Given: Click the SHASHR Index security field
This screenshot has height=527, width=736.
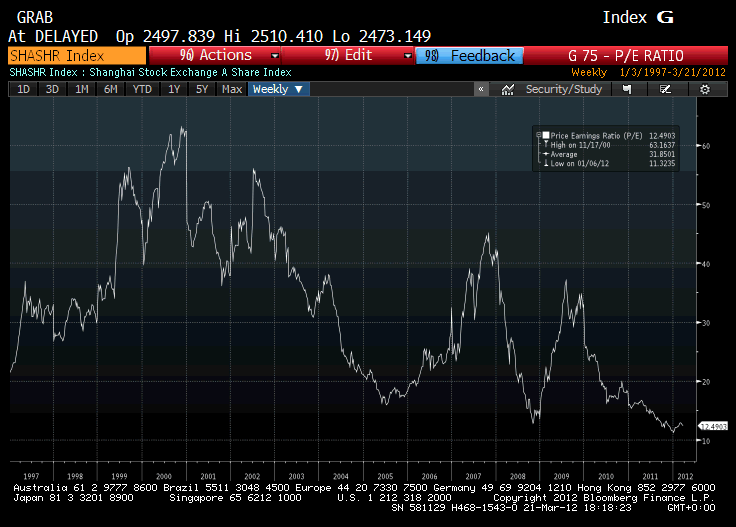Looking at the screenshot, I should pyautogui.click(x=77, y=56).
